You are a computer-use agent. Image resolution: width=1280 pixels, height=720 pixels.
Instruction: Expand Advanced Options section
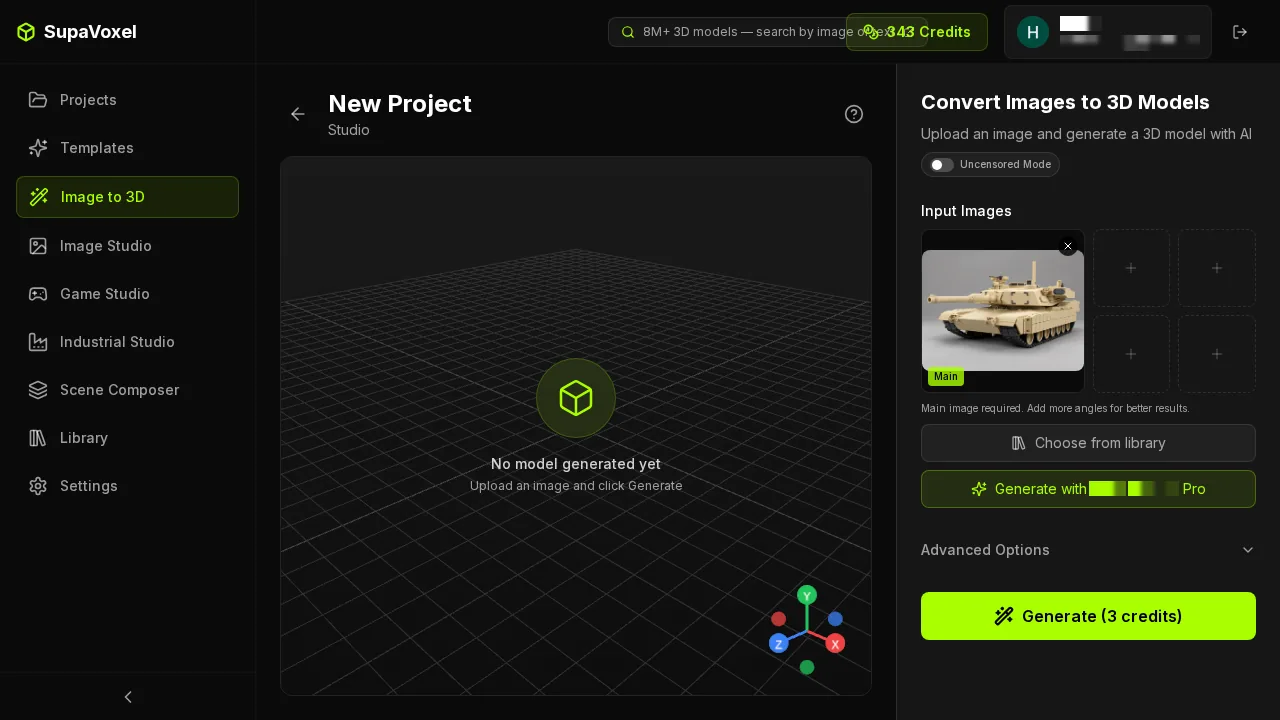coord(1088,550)
